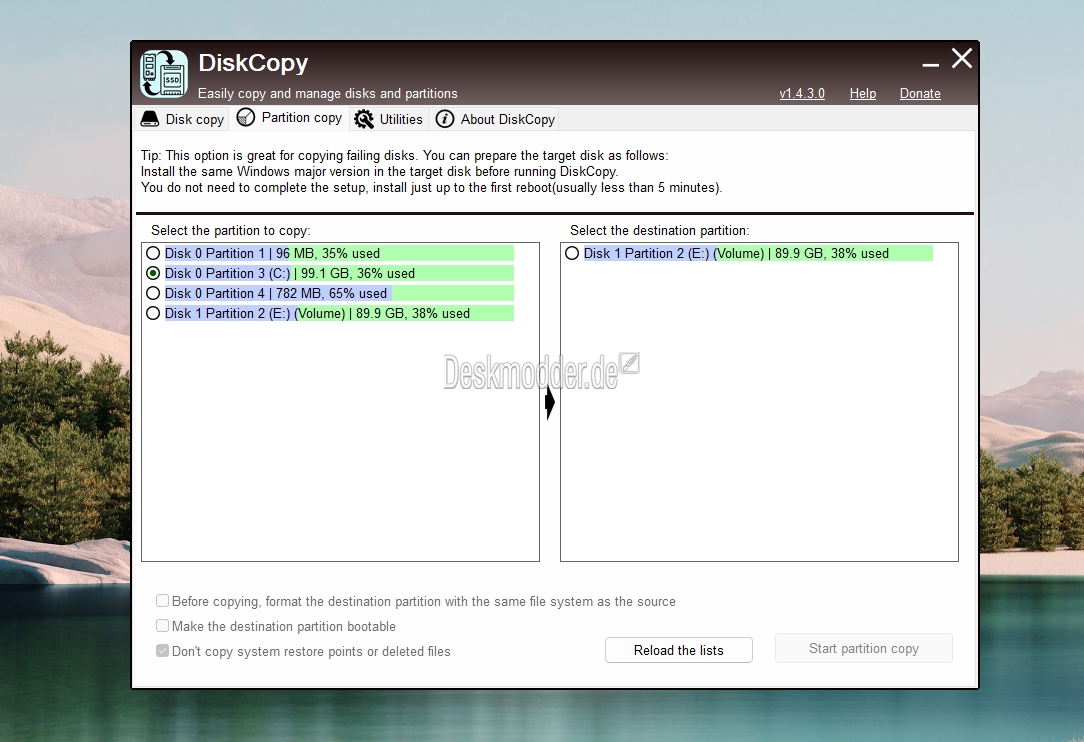This screenshot has height=742, width=1084.
Task: Select source Disk 0 Partition 3 (C:) radio
Action: [153, 273]
